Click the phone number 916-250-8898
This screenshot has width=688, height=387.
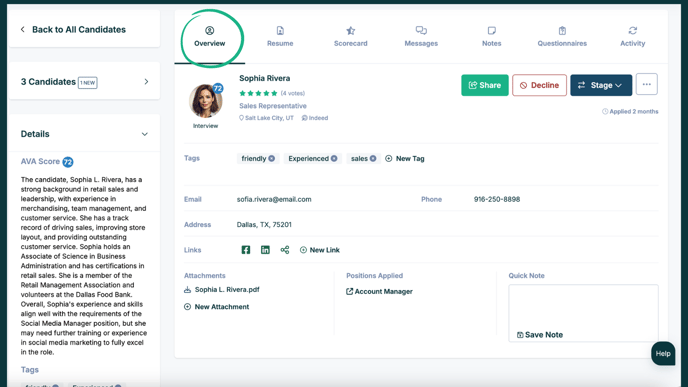click(x=497, y=199)
